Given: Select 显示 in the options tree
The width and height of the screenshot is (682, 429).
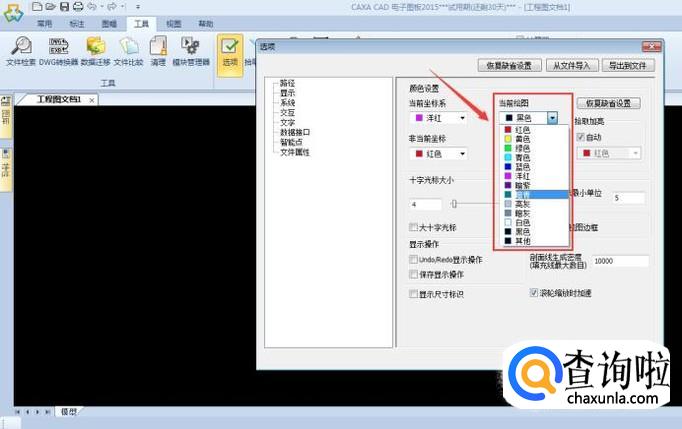Looking at the screenshot, I should tap(288, 93).
